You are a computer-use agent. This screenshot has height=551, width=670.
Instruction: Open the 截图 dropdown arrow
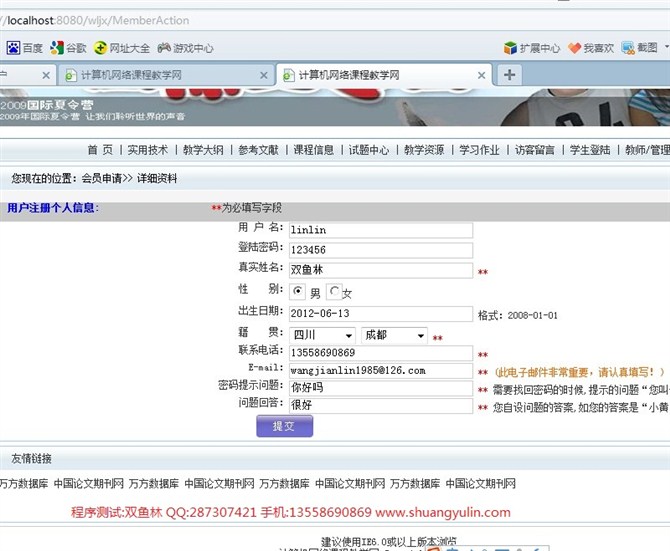pyautogui.click(x=665, y=48)
